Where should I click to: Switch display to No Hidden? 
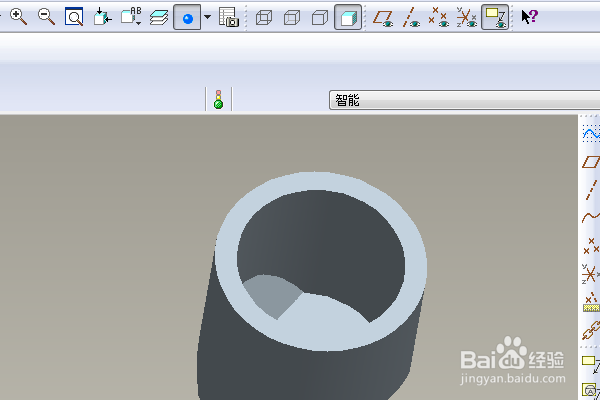(x=320, y=18)
